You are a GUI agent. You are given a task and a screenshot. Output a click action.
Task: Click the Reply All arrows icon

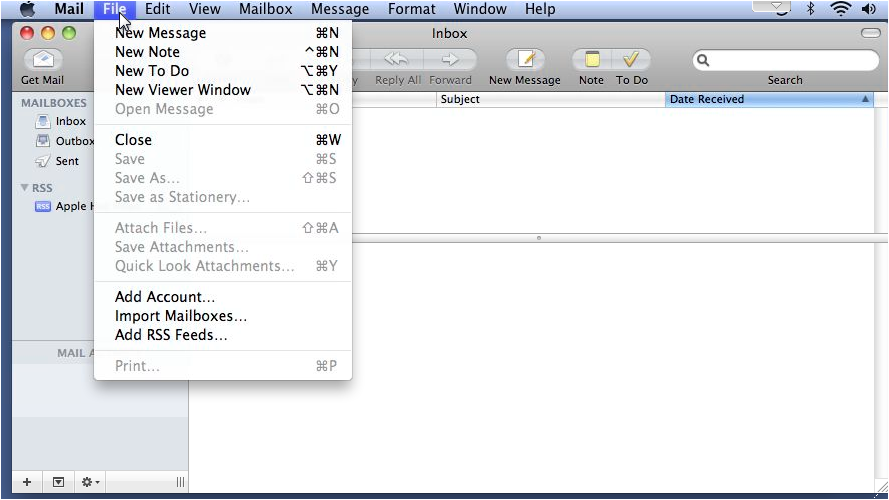[x=396, y=60]
